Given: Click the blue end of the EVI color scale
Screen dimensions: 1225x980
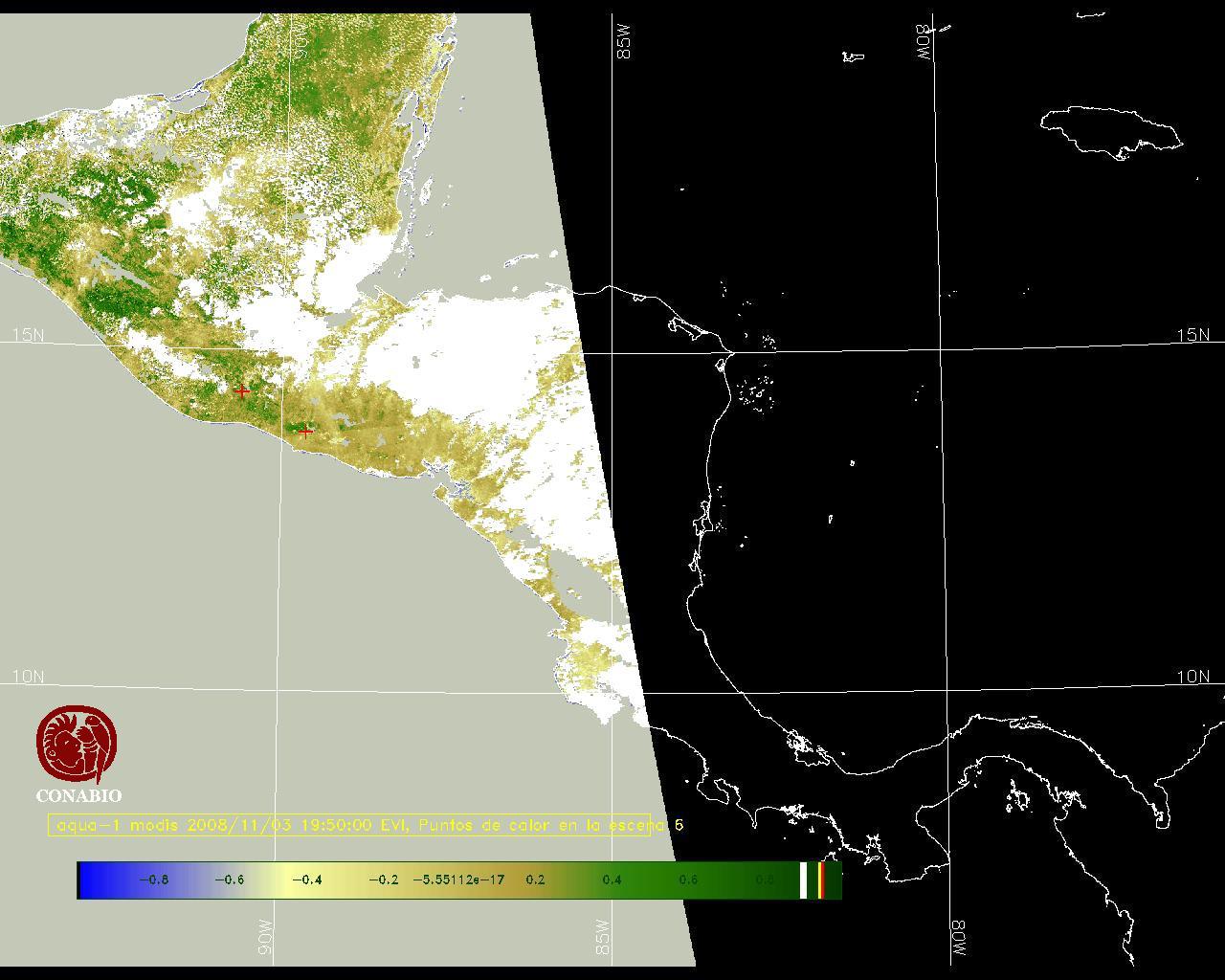Looking at the screenshot, I should click(x=92, y=880).
